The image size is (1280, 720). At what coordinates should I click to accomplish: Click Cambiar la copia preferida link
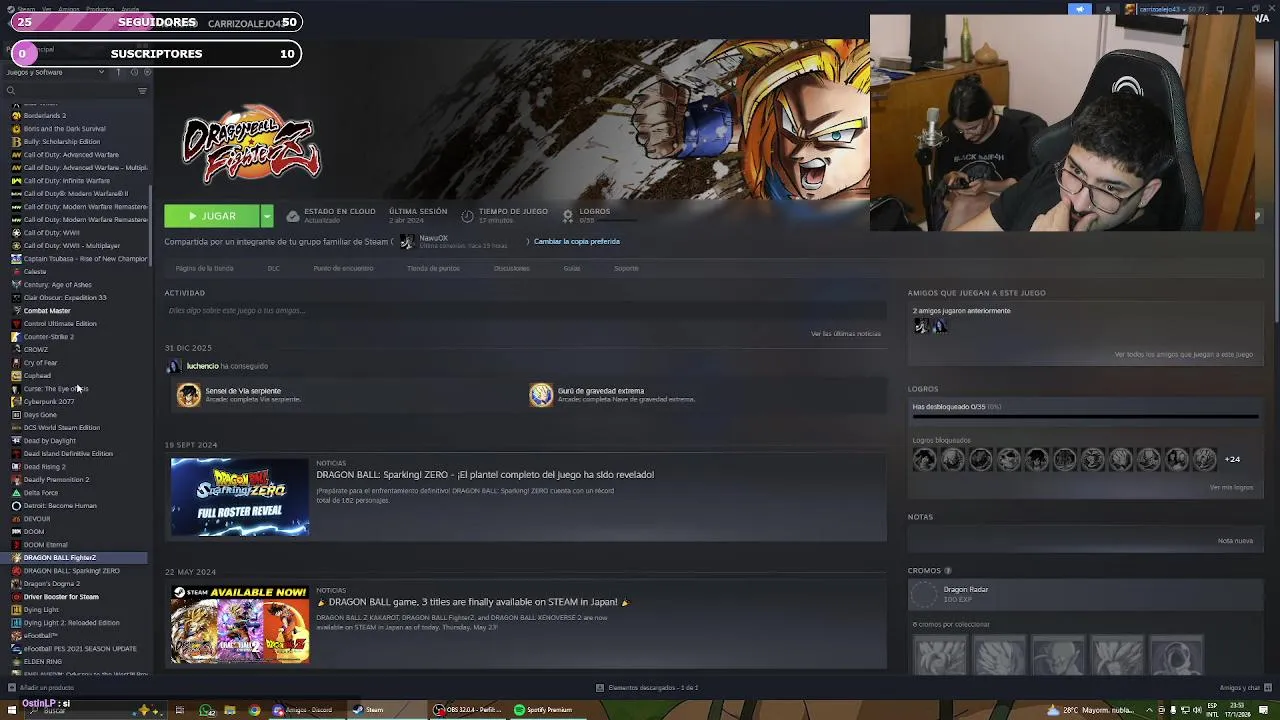click(x=577, y=241)
